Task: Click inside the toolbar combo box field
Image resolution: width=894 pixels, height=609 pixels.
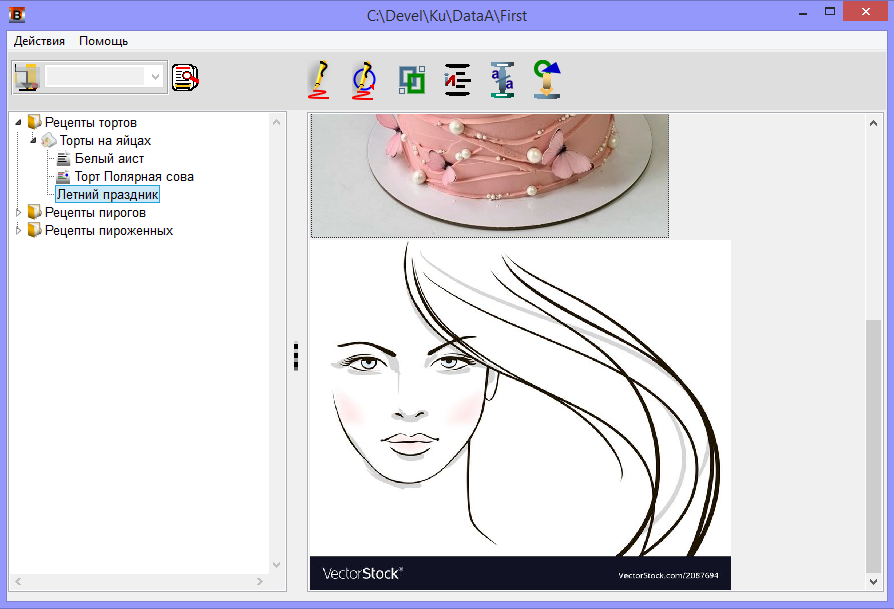Action: pos(95,76)
